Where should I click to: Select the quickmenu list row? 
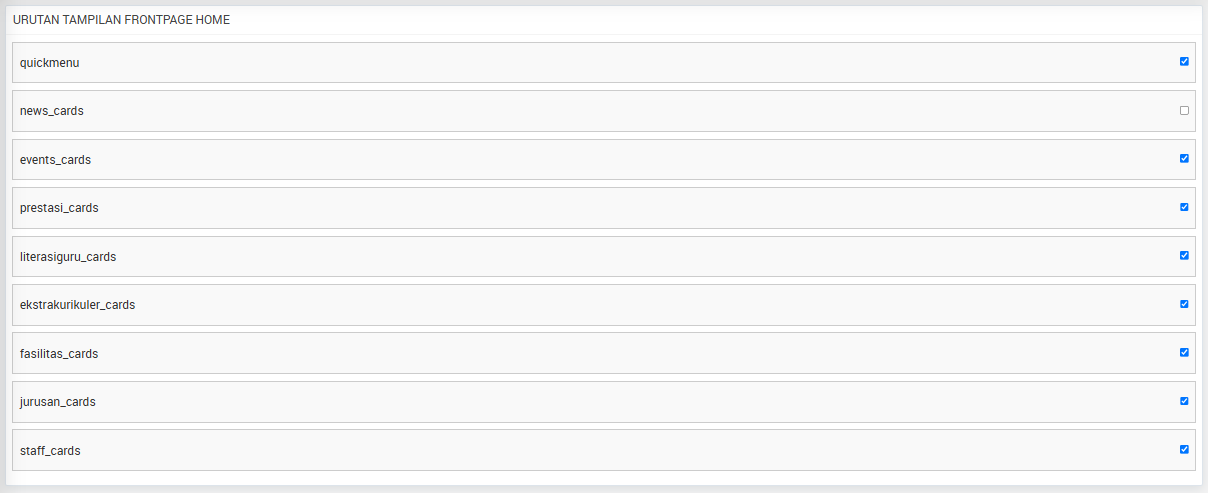pyautogui.click(x=604, y=62)
